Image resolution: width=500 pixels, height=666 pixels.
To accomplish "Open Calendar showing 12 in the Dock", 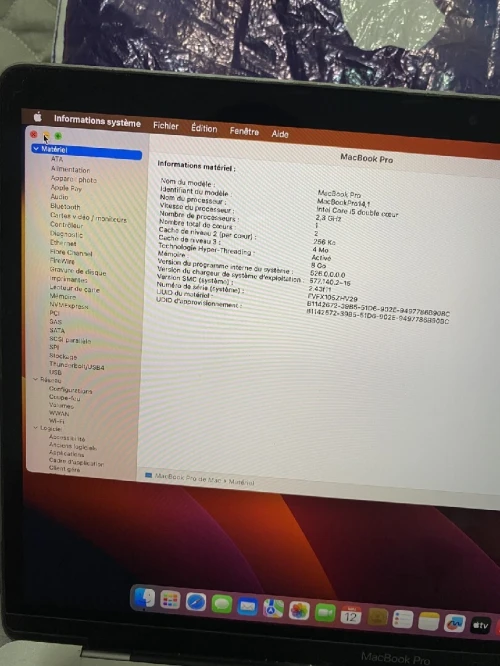I will coord(351,615).
